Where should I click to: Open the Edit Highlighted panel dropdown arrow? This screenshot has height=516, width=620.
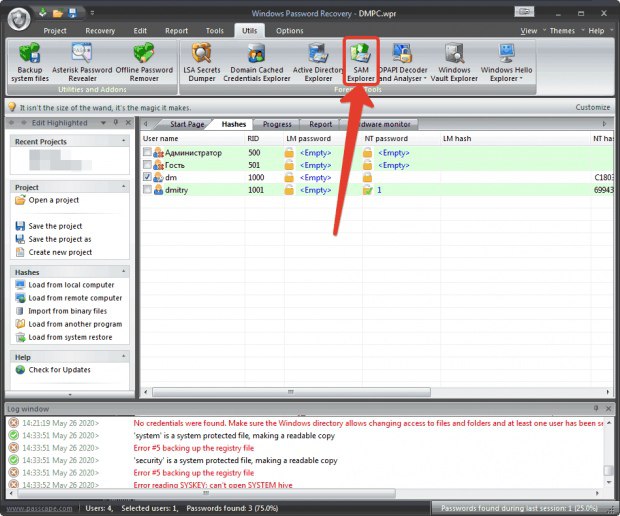click(103, 123)
